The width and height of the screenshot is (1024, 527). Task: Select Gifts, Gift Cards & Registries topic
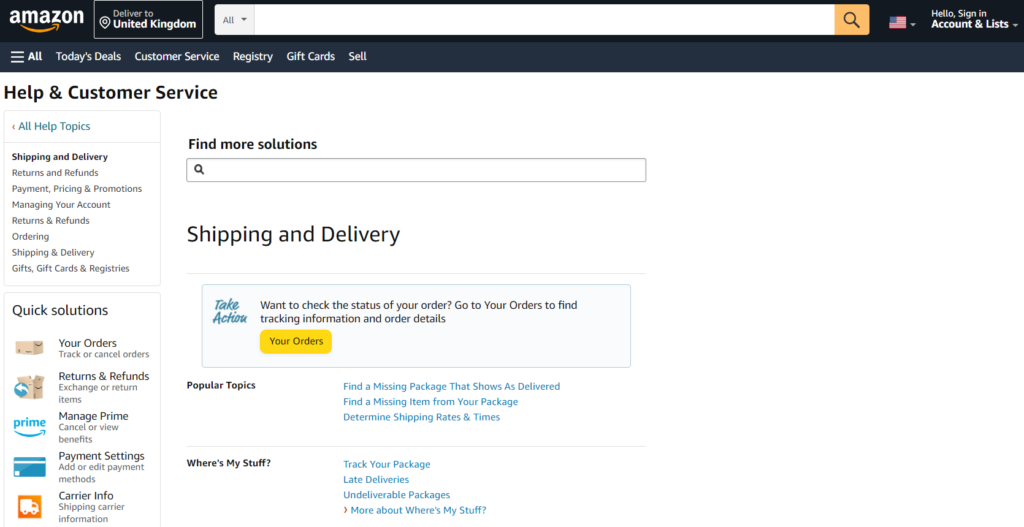point(71,268)
